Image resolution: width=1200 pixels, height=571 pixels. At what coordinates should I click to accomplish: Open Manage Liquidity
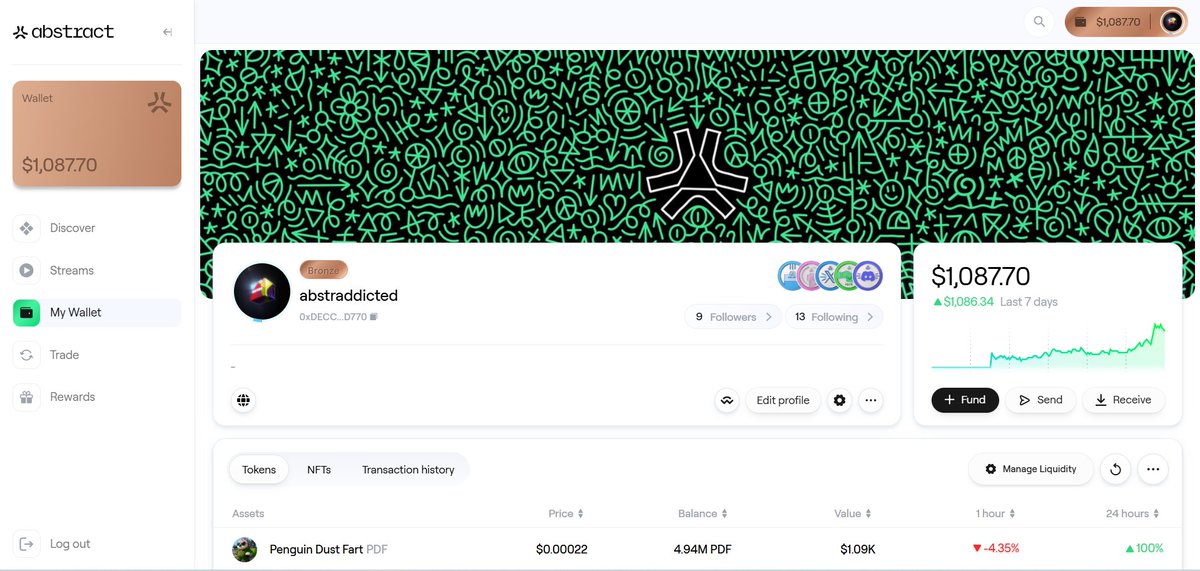coord(1030,469)
